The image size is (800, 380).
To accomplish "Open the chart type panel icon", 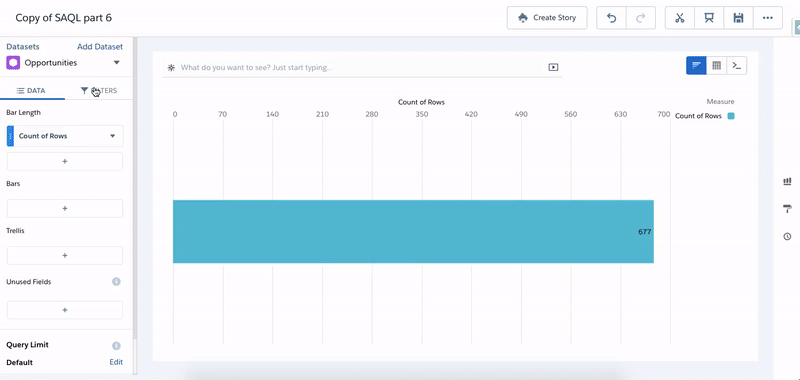I will pyautogui.click(x=787, y=182).
